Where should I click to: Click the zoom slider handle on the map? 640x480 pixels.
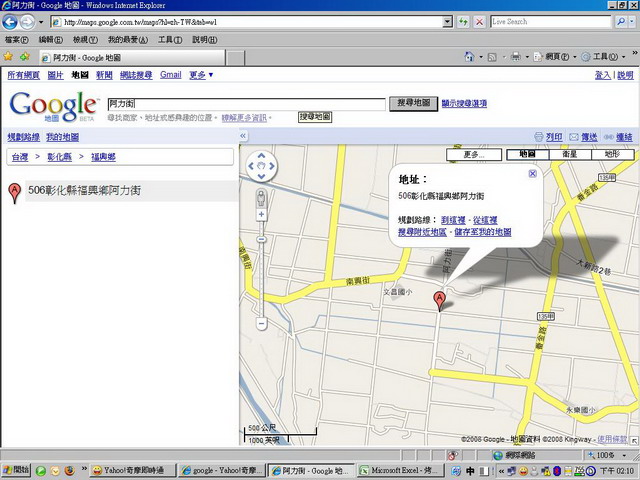pyautogui.click(x=261, y=239)
